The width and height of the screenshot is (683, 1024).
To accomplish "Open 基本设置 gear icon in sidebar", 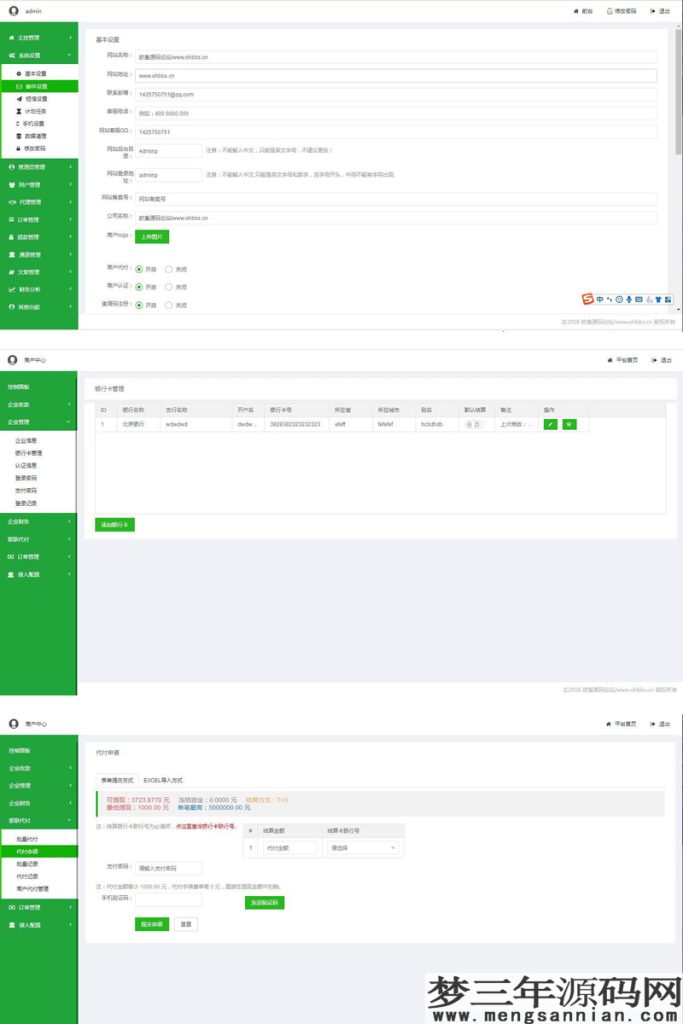I will click(x=19, y=74).
